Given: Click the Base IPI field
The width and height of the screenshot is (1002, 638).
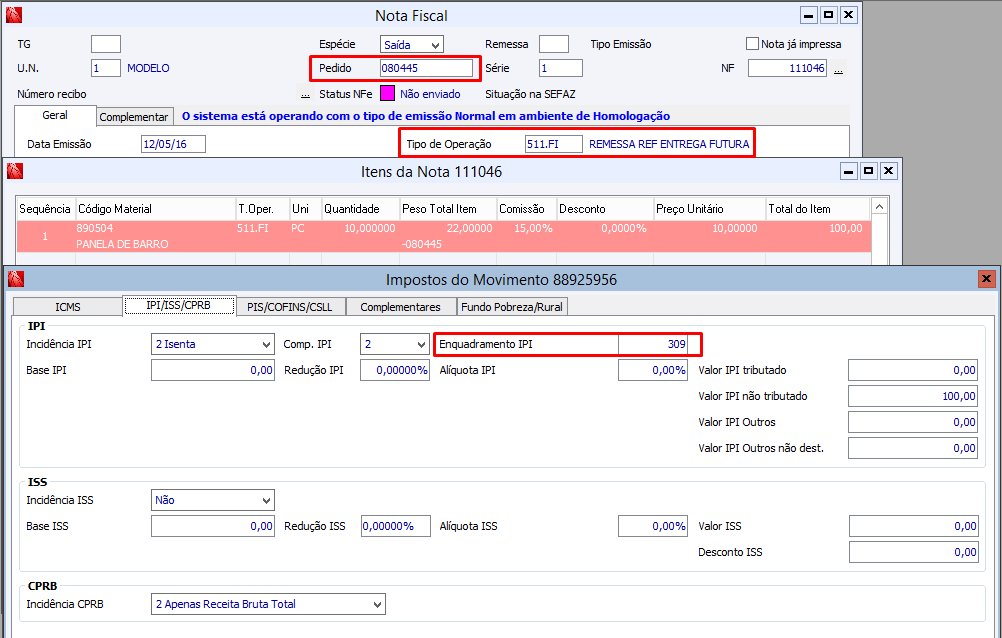Looking at the screenshot, I should [213, 370].
